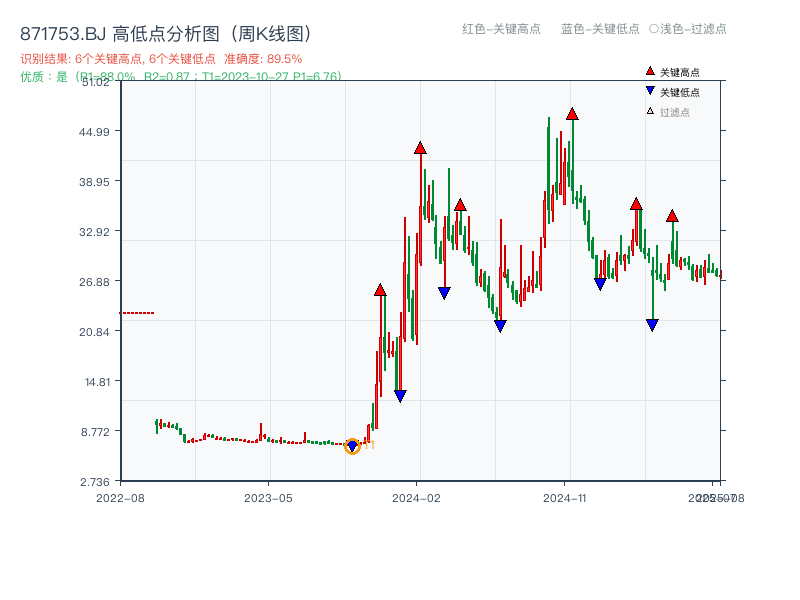Click the blue down triangle below 14.81 level
Viewport: 800px width, 600px height.
tap(399, 394)
